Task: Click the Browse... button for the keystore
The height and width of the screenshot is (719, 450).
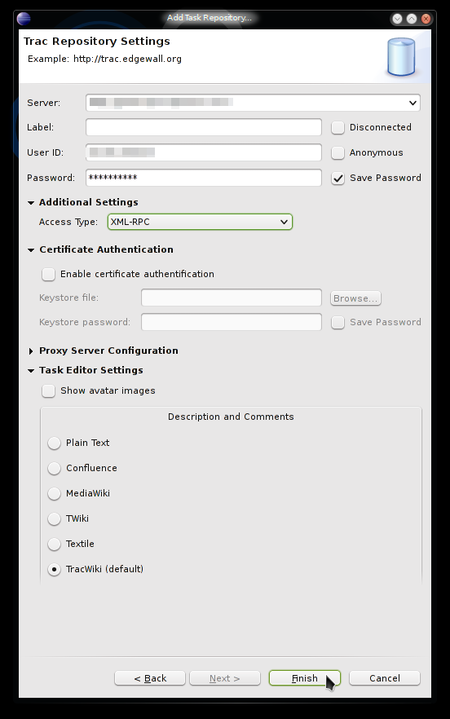Action: 356,298
